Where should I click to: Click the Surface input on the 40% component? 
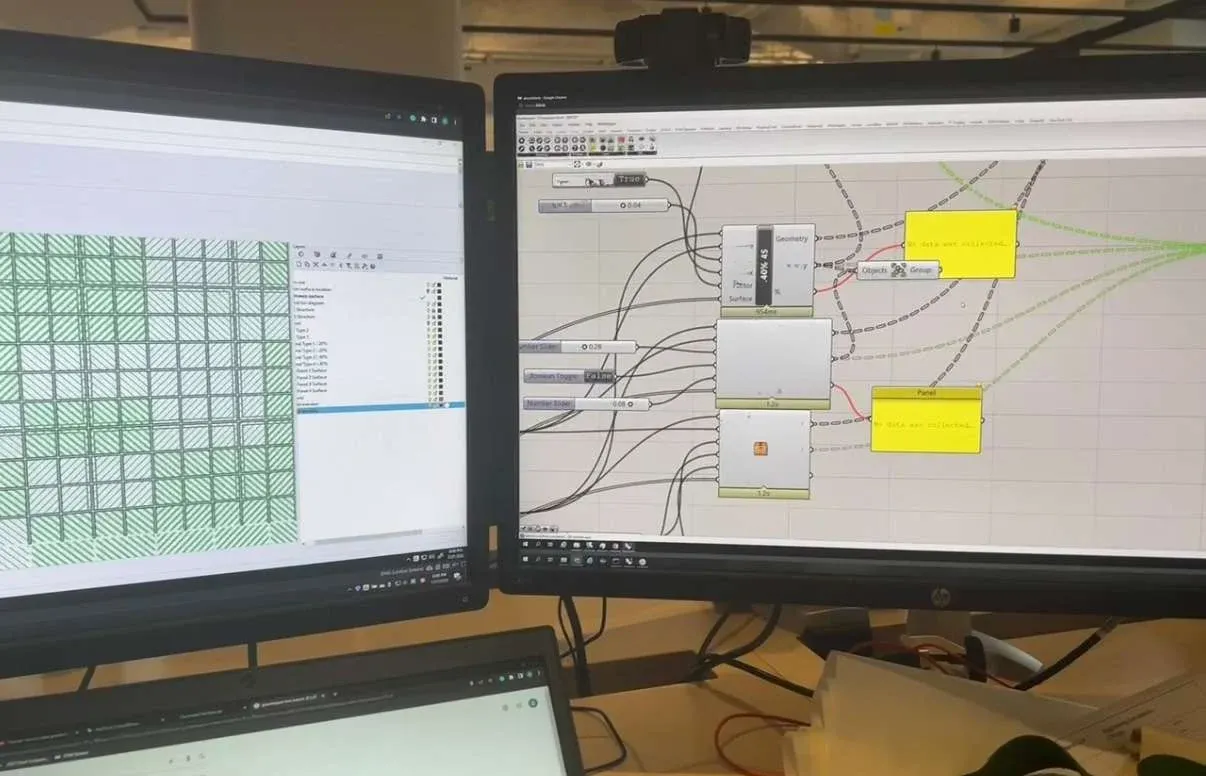point(740,298)
